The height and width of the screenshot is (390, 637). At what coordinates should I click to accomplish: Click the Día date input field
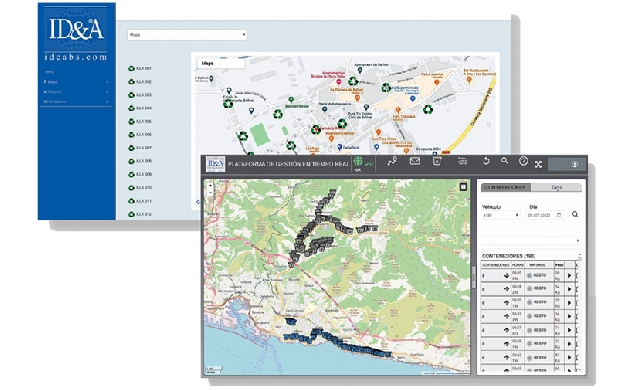[544, 215]
